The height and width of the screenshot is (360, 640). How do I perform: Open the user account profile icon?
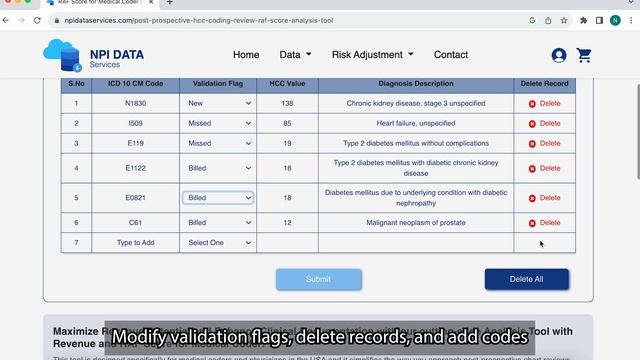(559, 55)
